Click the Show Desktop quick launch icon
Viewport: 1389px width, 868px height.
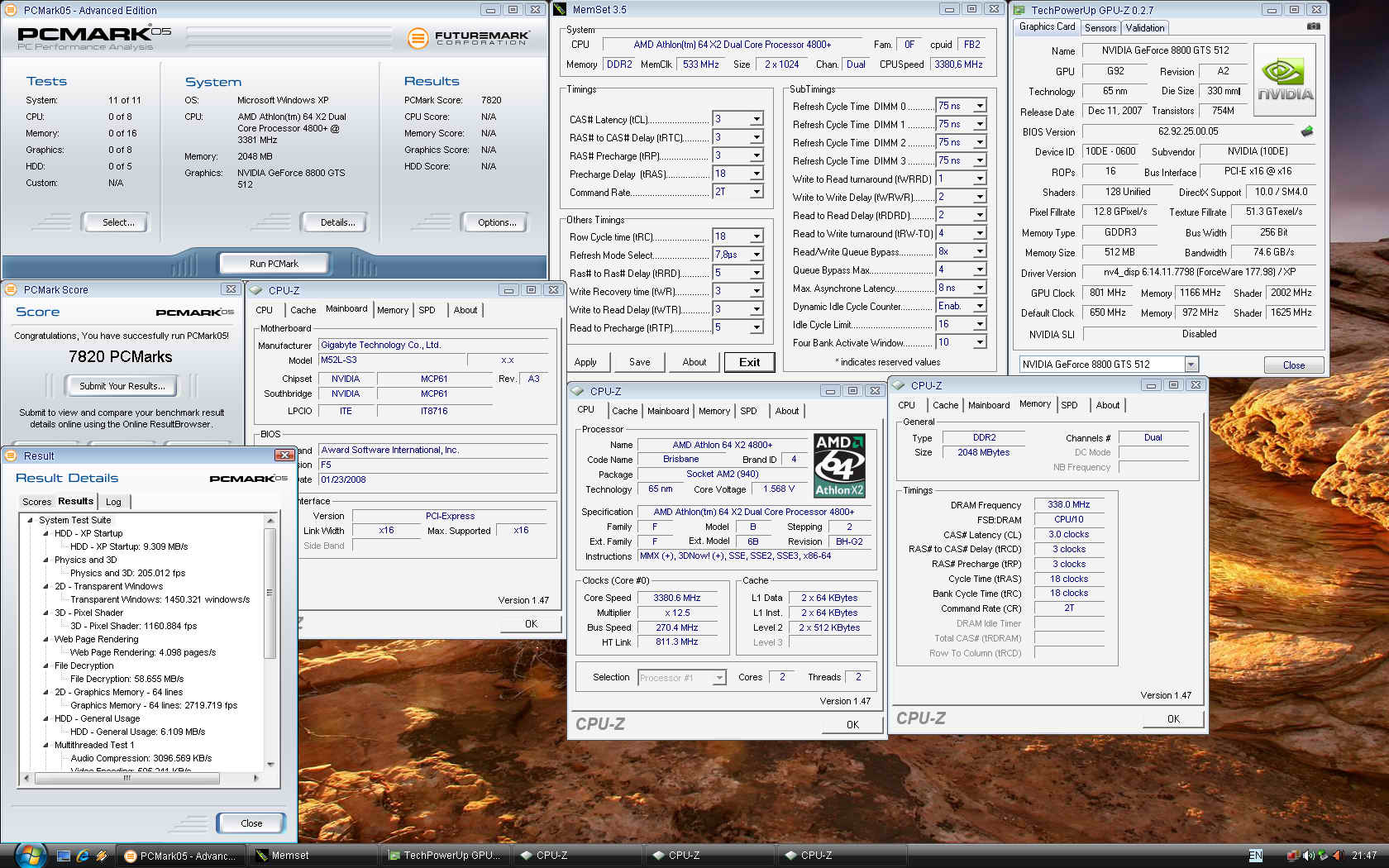pos(64,856)
